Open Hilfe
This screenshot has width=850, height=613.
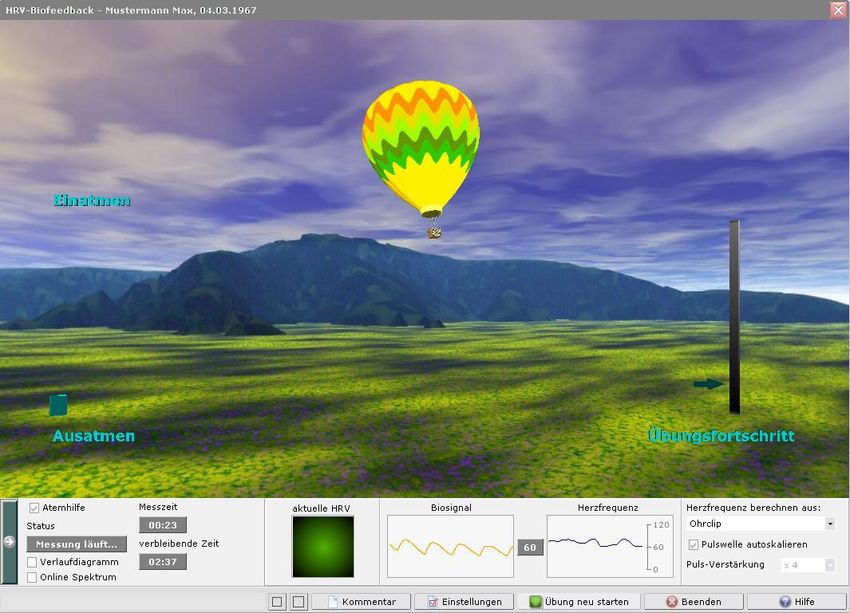(796, 602)
